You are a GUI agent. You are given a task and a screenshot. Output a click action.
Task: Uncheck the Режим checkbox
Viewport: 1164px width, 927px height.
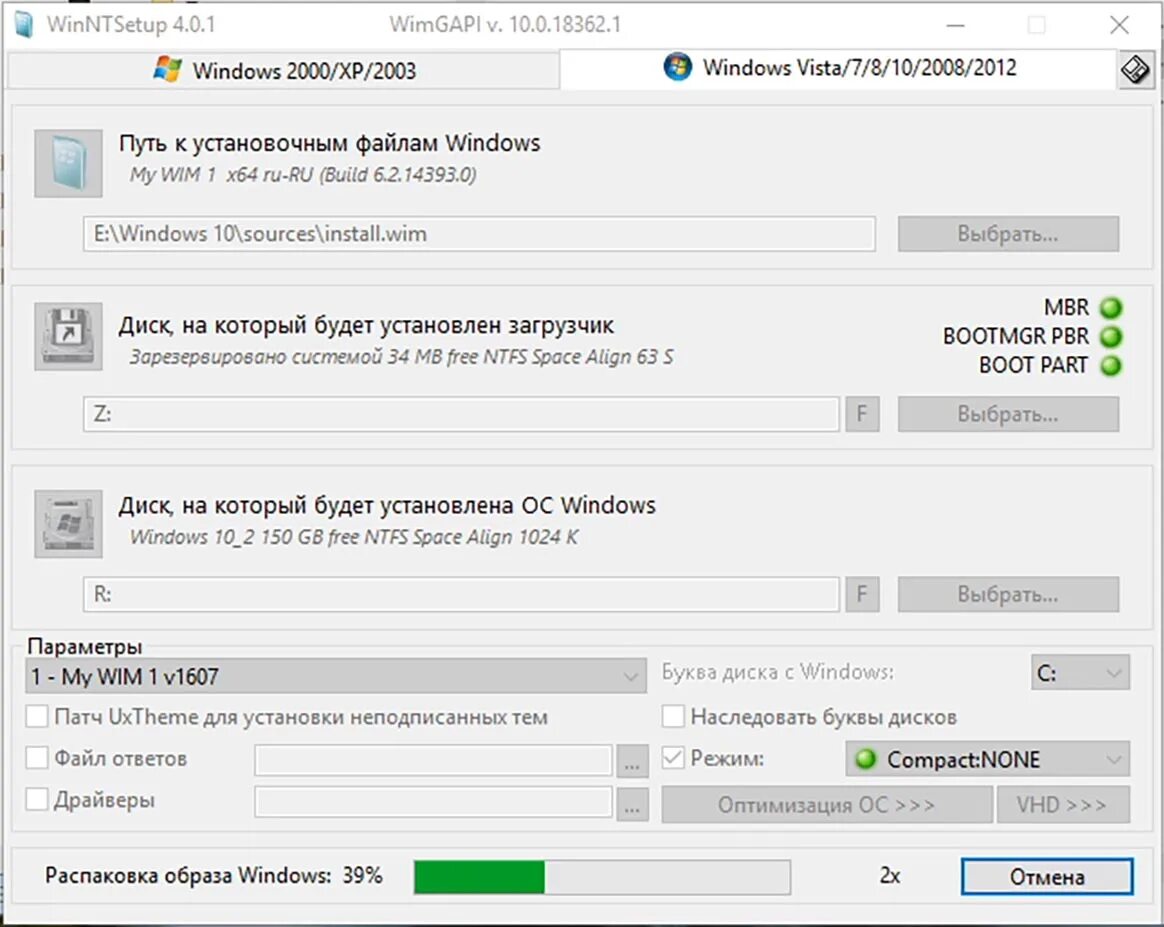point(673,759)
